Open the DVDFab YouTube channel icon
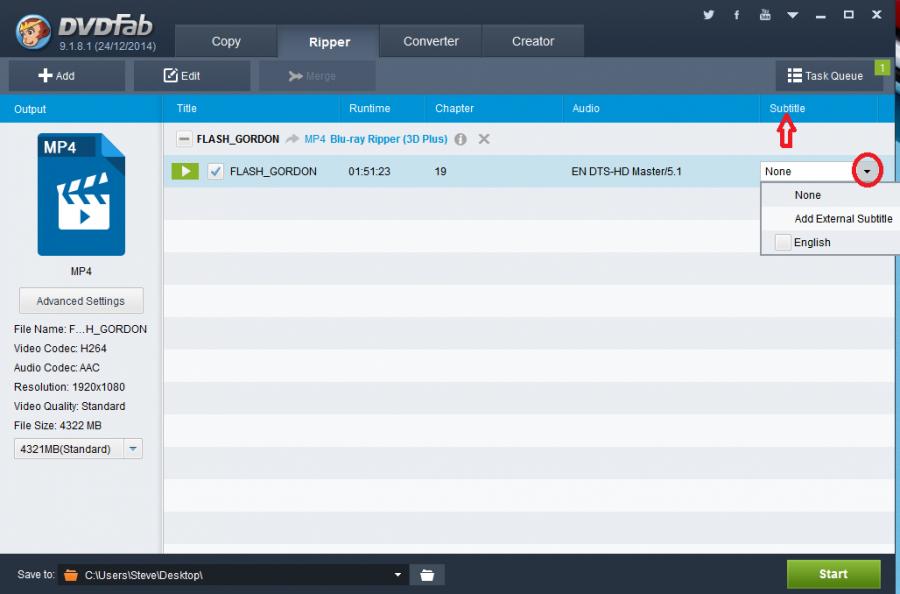The image size is (900, 594). tap(765, 15)
